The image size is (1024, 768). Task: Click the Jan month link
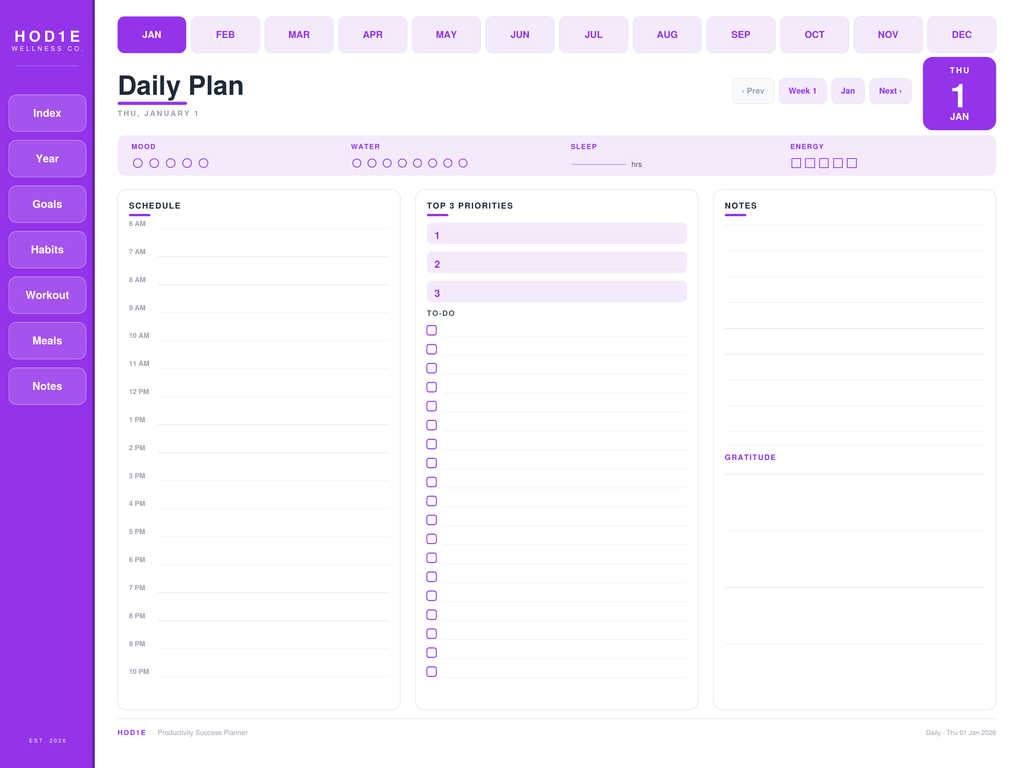848,91
